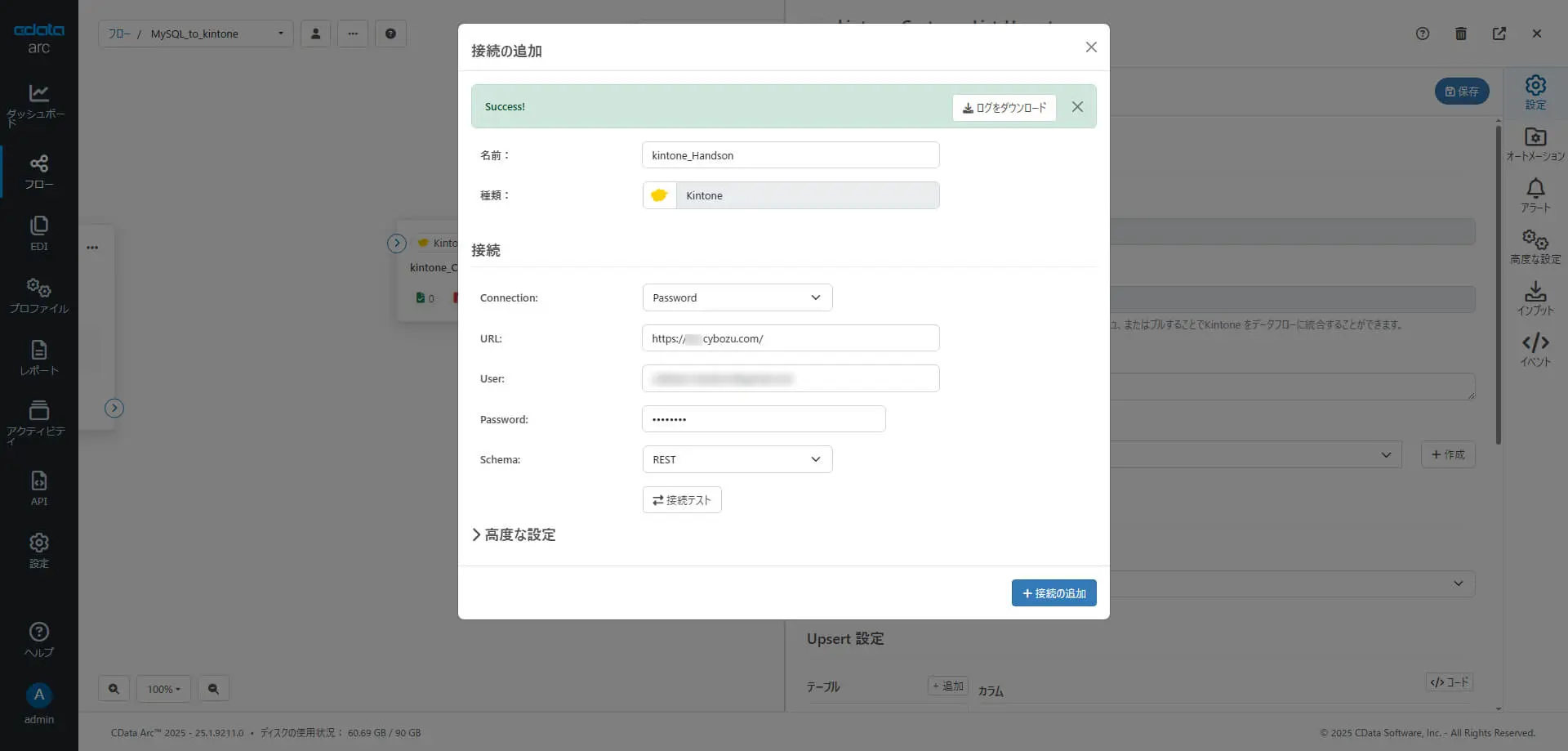Click the User input field

[x=791, y=378]
